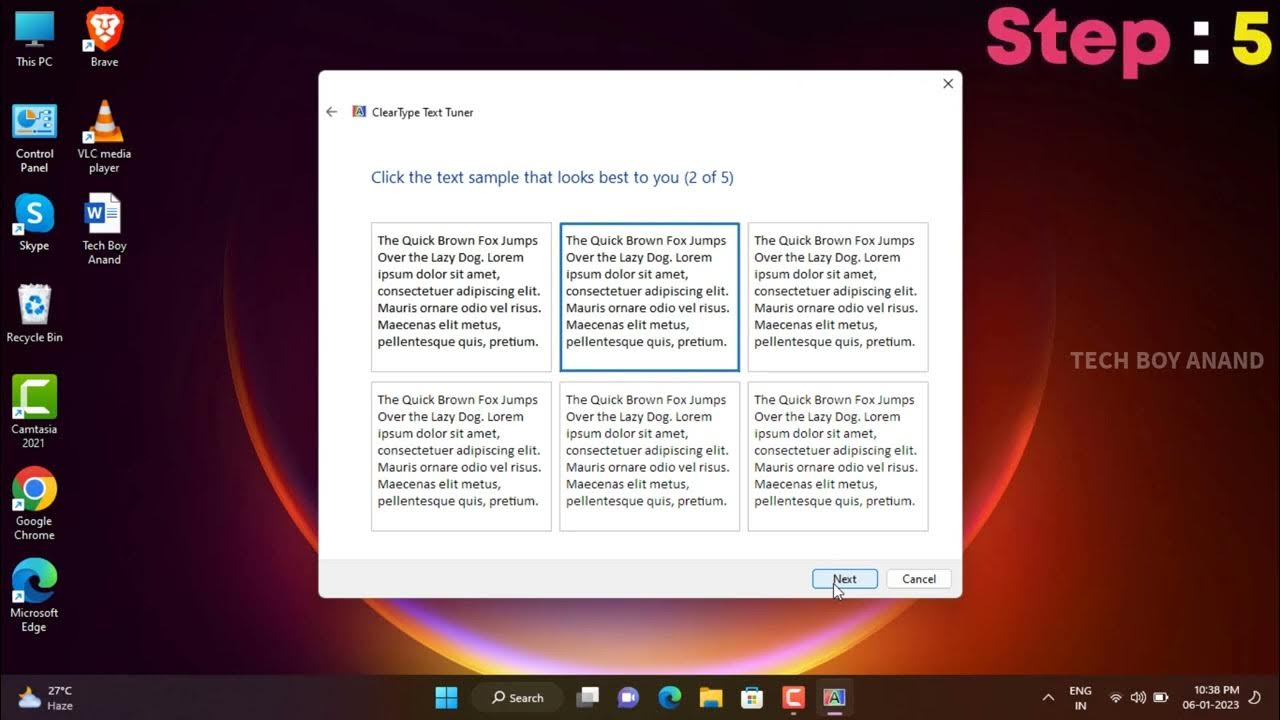Image resolution: width=1280 pixels, height=720 pixels.
Task: Open VLC media player shortcut
Action: click(x=104, y=138)
